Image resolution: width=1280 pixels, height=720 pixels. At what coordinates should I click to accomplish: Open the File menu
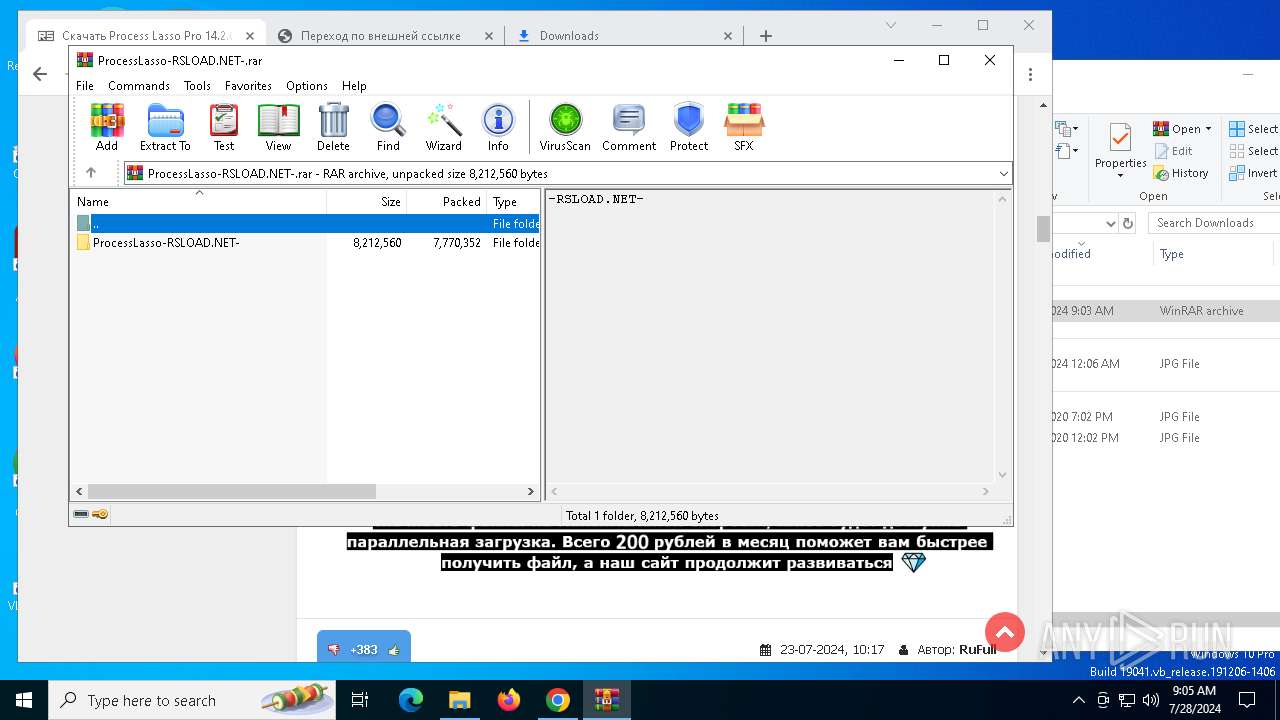point(85,86)
